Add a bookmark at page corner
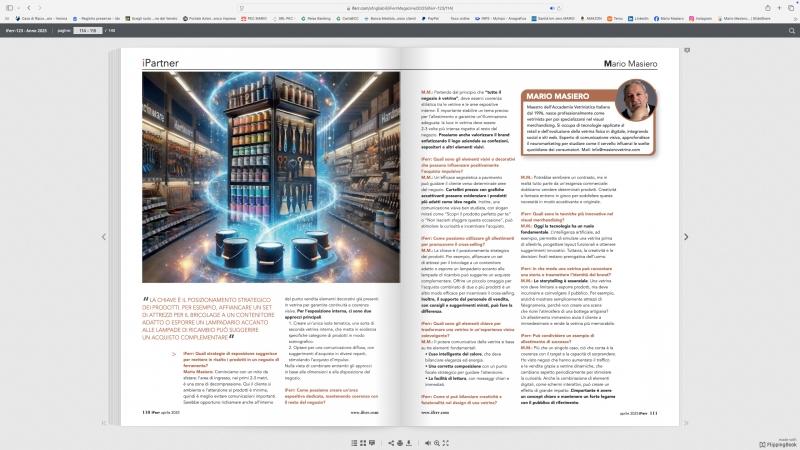The height and width of the screenshot is (450, 800). pyautogui.click(x=687, y=51)
